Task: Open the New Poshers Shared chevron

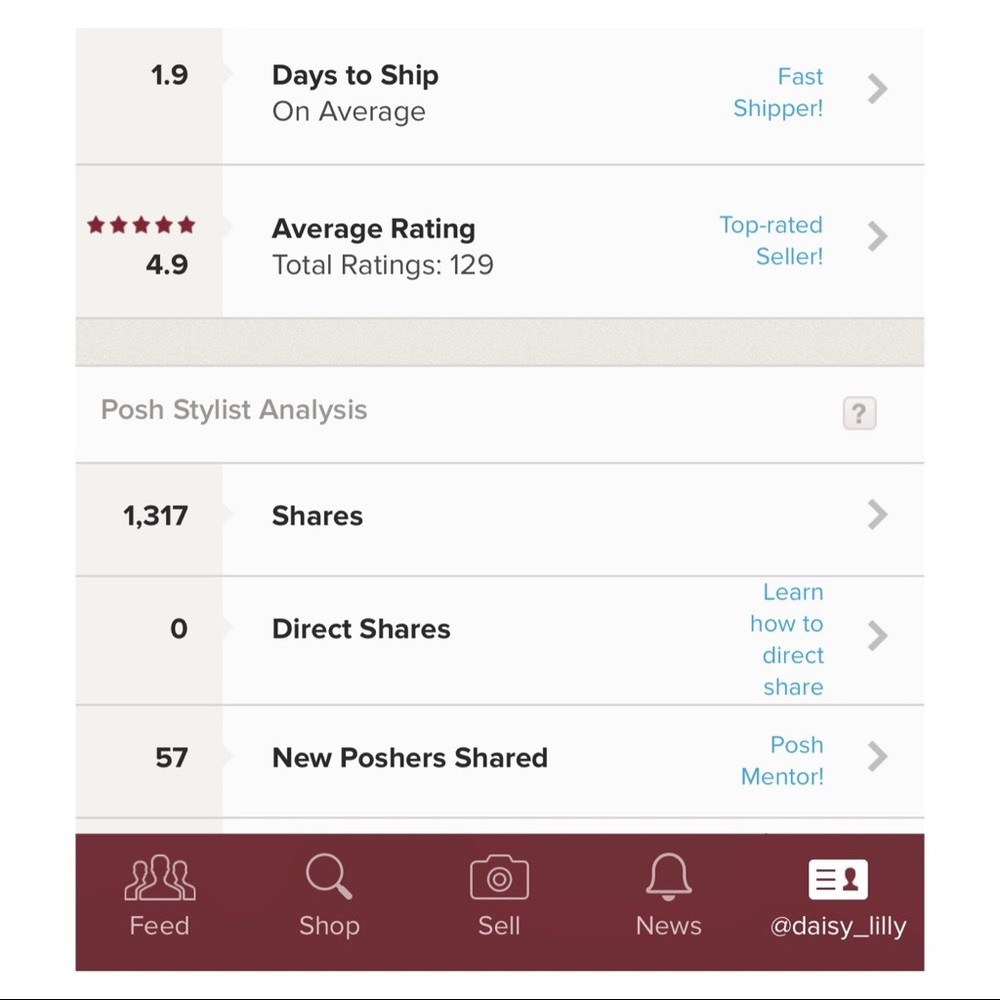Action: click(877, 756)
